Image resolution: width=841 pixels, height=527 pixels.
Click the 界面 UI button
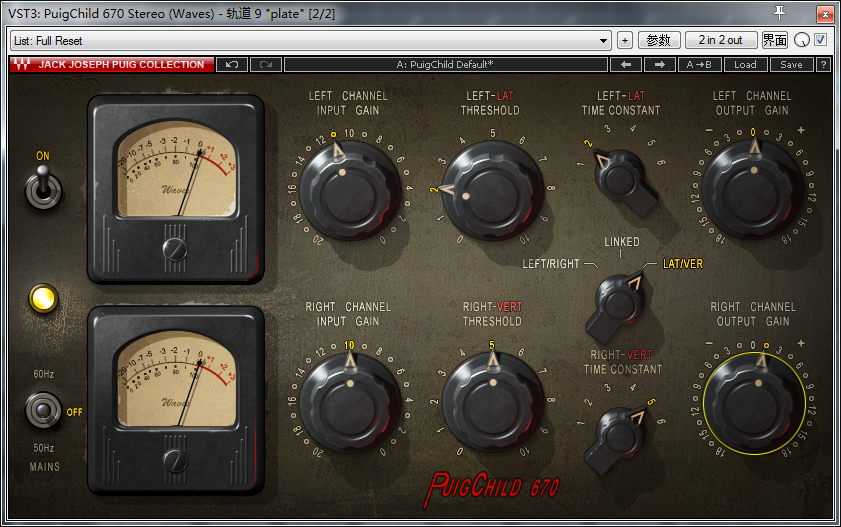pos(774,40)
